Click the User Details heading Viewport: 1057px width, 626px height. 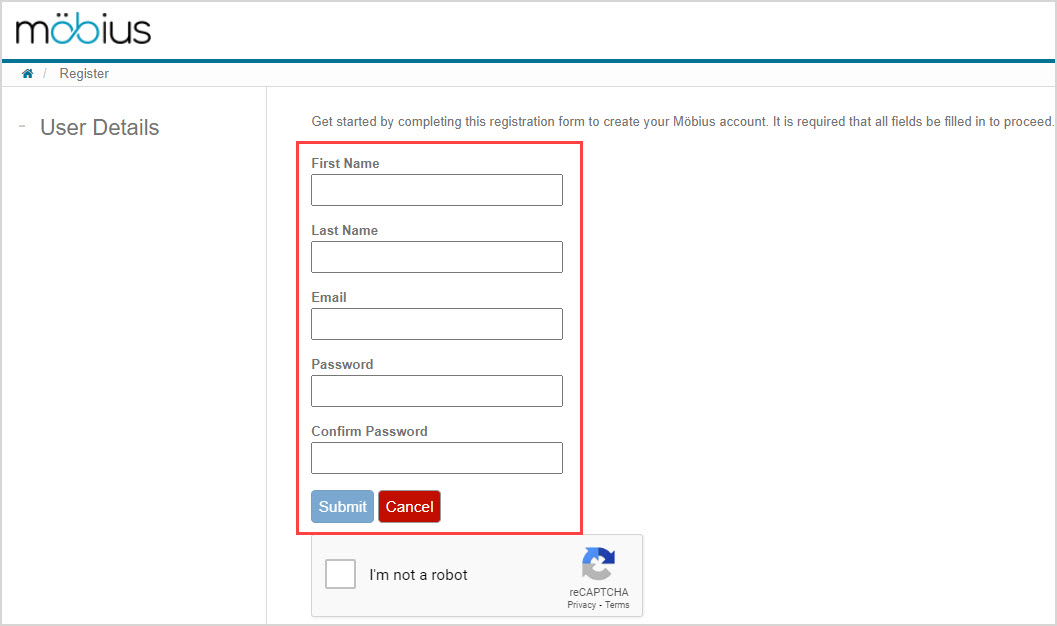tap(99, 126)
